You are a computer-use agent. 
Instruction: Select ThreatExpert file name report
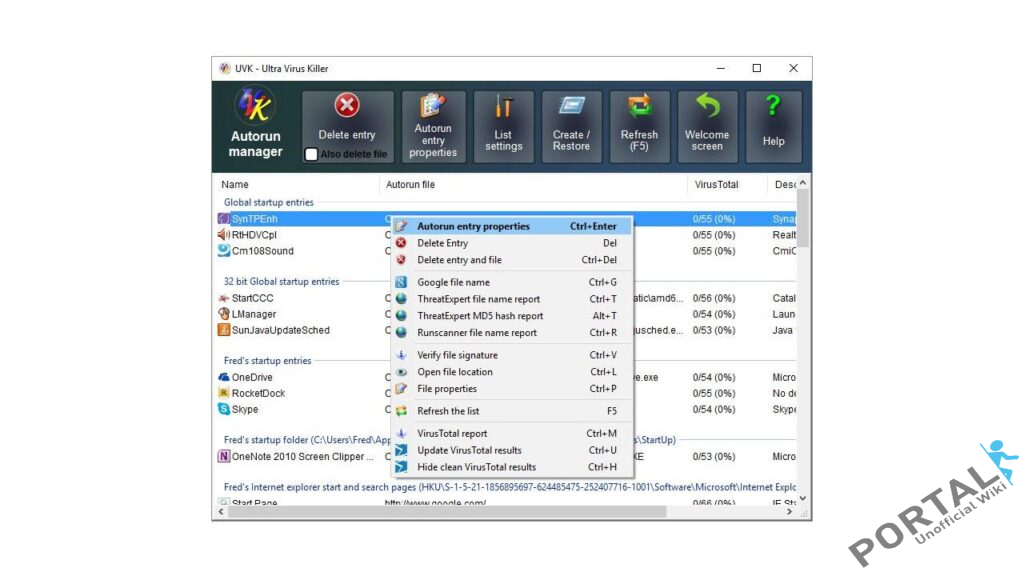513,299
